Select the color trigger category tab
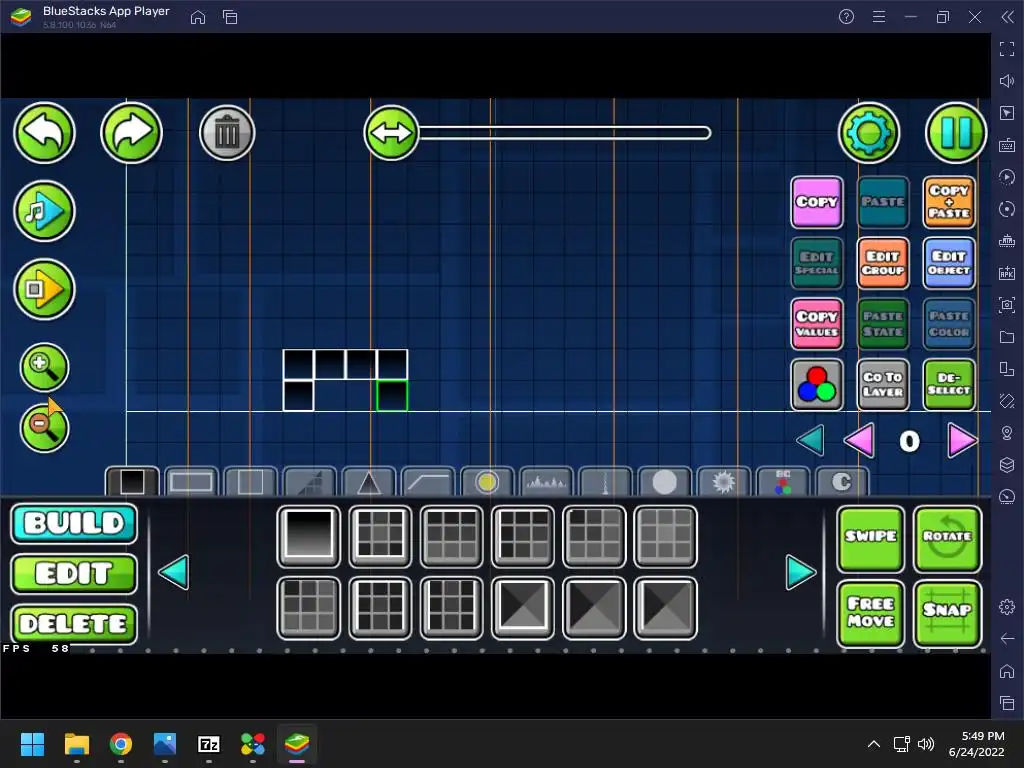Screen dimensions: 1024x768 783,482
